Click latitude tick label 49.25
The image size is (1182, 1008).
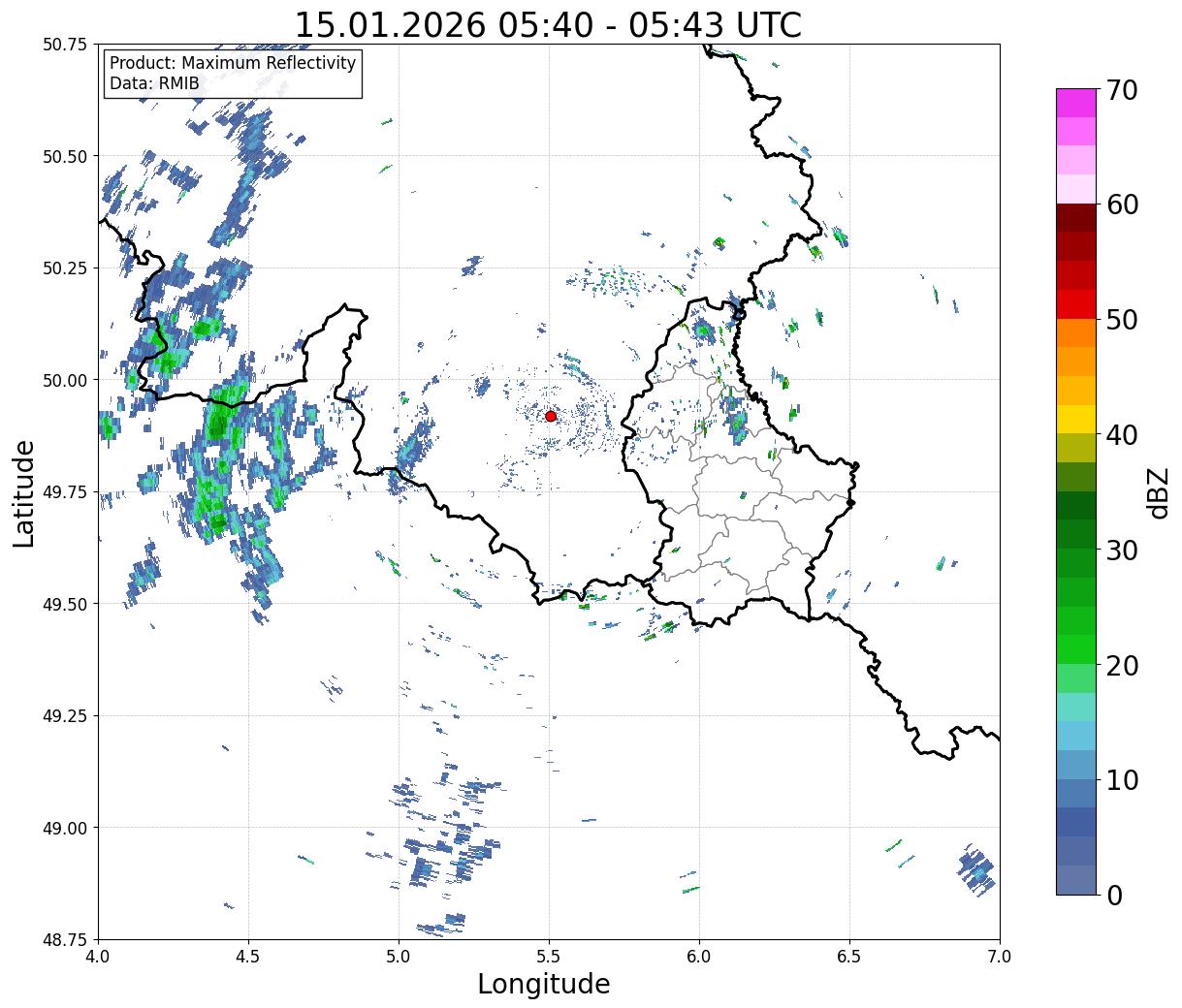tap(65, 715)
